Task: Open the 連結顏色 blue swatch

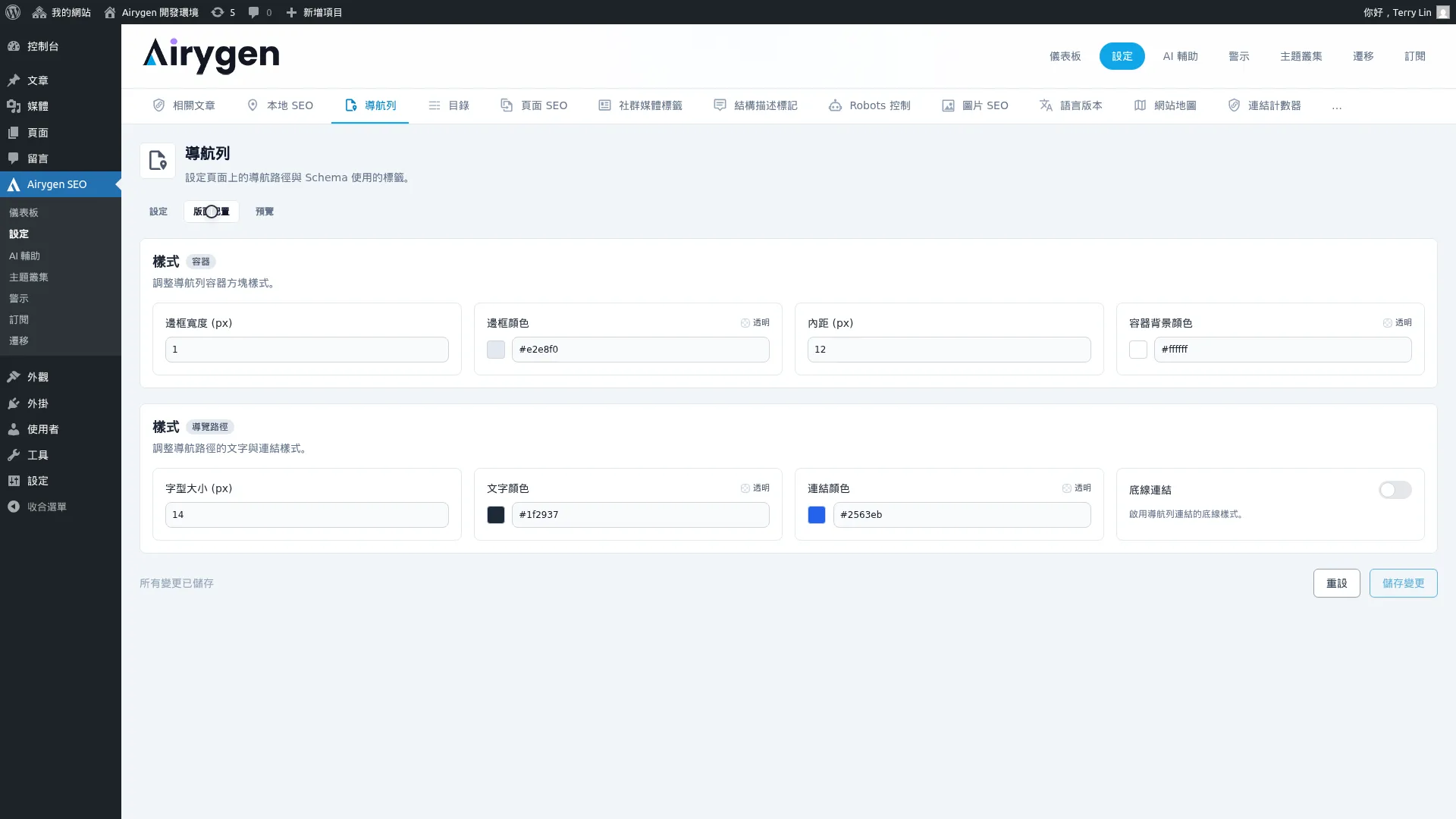Action: click(x=817, y=515)
